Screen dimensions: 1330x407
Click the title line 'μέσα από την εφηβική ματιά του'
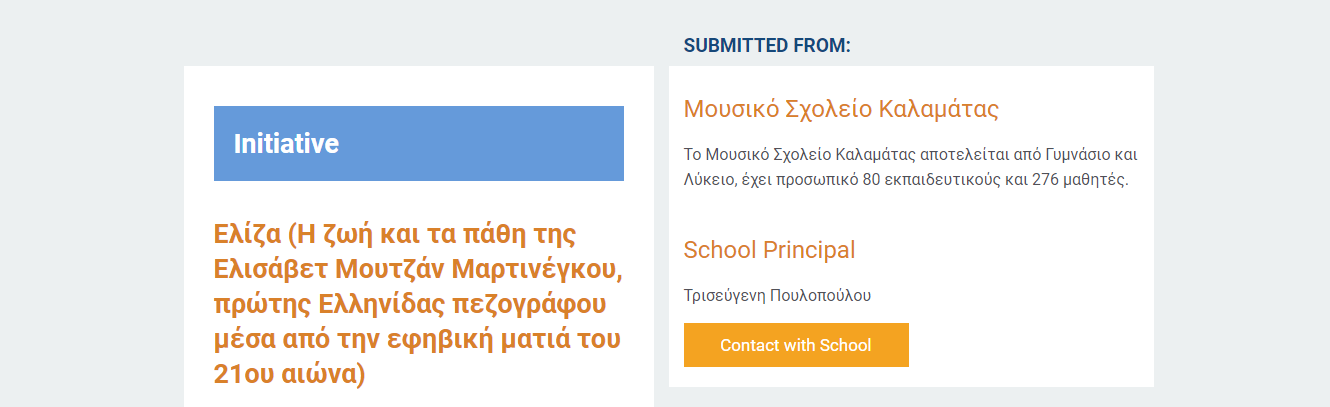417,339
